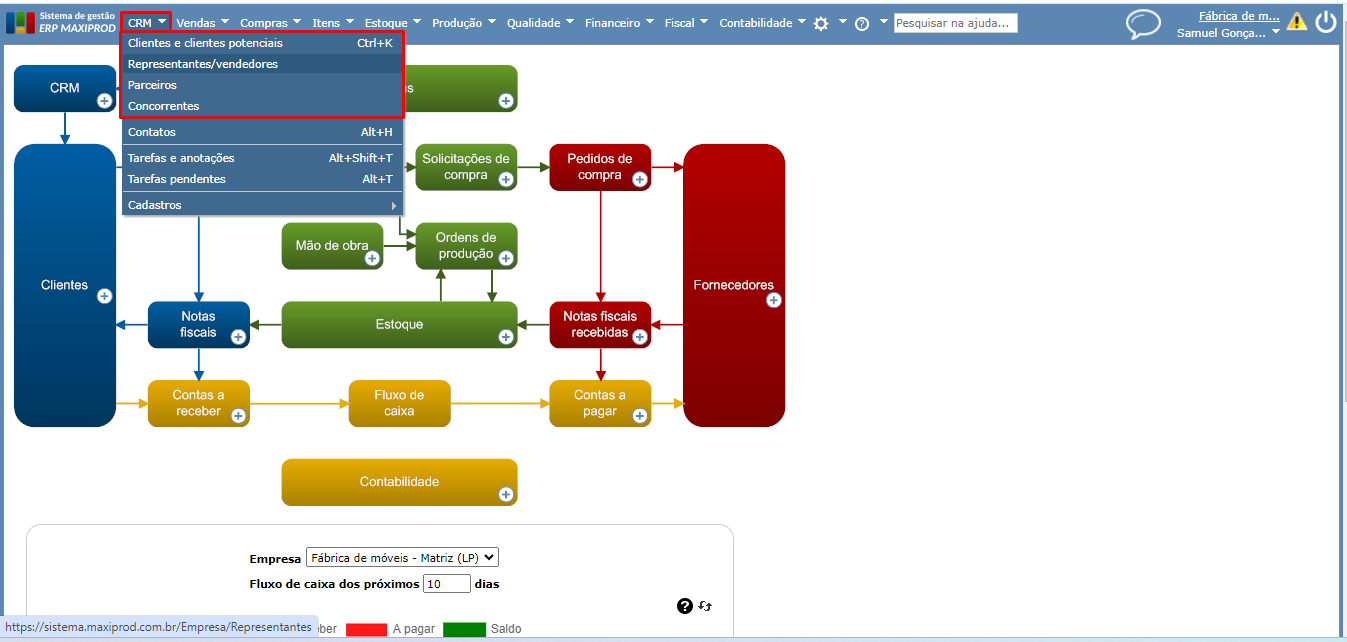Click the power logout icon
The width and height of the screenshot is (1347, 642).
1326,22
